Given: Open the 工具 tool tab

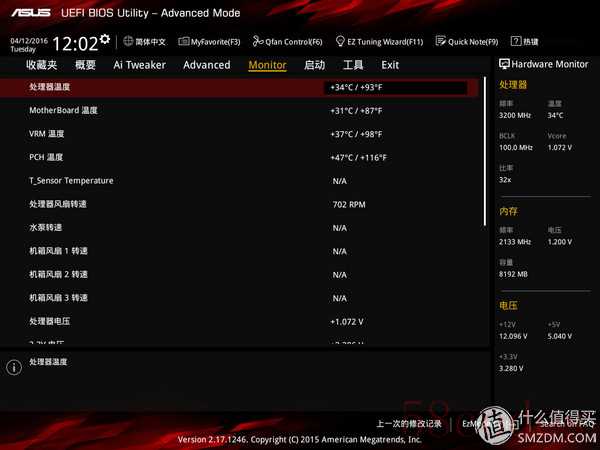Looking at the screenshot, I should tap(353, 65).
